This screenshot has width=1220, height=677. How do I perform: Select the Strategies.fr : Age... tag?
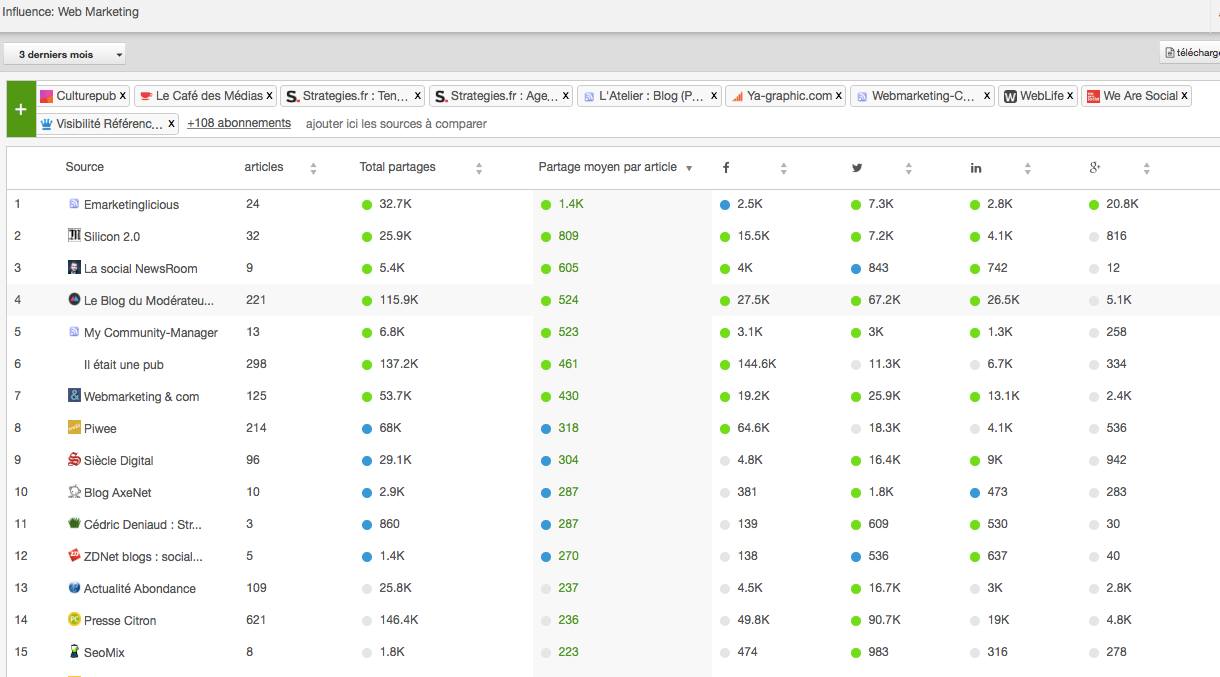(x=502, y=96)
